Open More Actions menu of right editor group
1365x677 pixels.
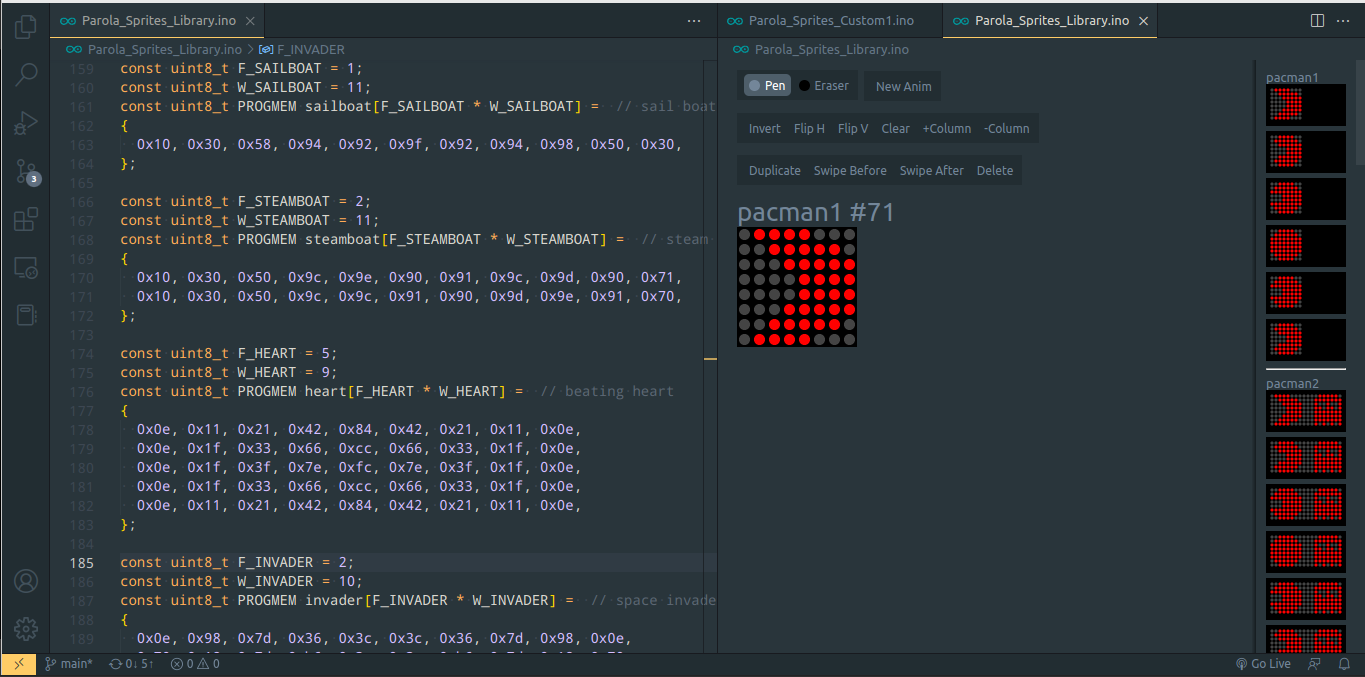(1344, 20)
